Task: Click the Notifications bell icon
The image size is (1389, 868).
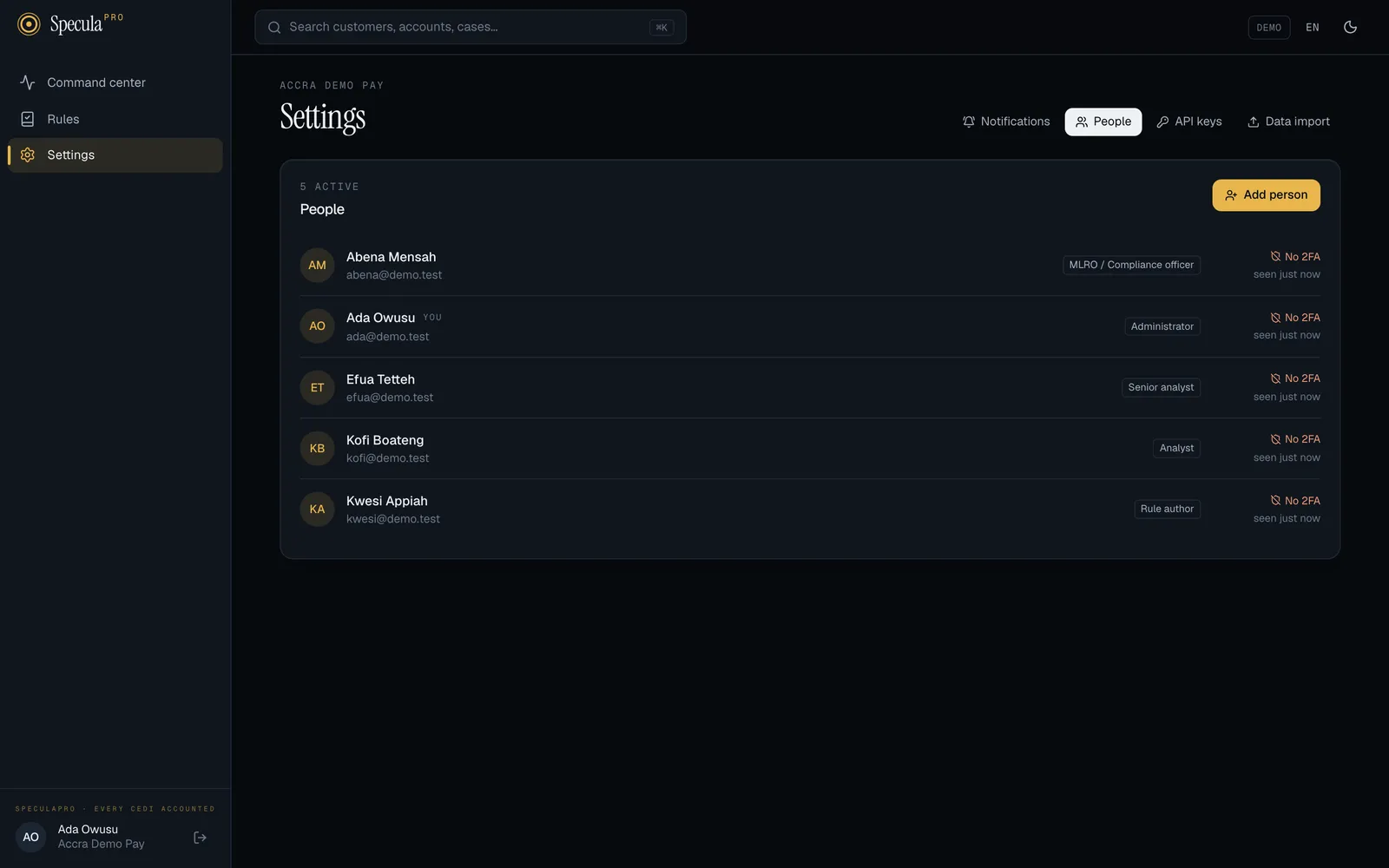Action: pos(969,122)
